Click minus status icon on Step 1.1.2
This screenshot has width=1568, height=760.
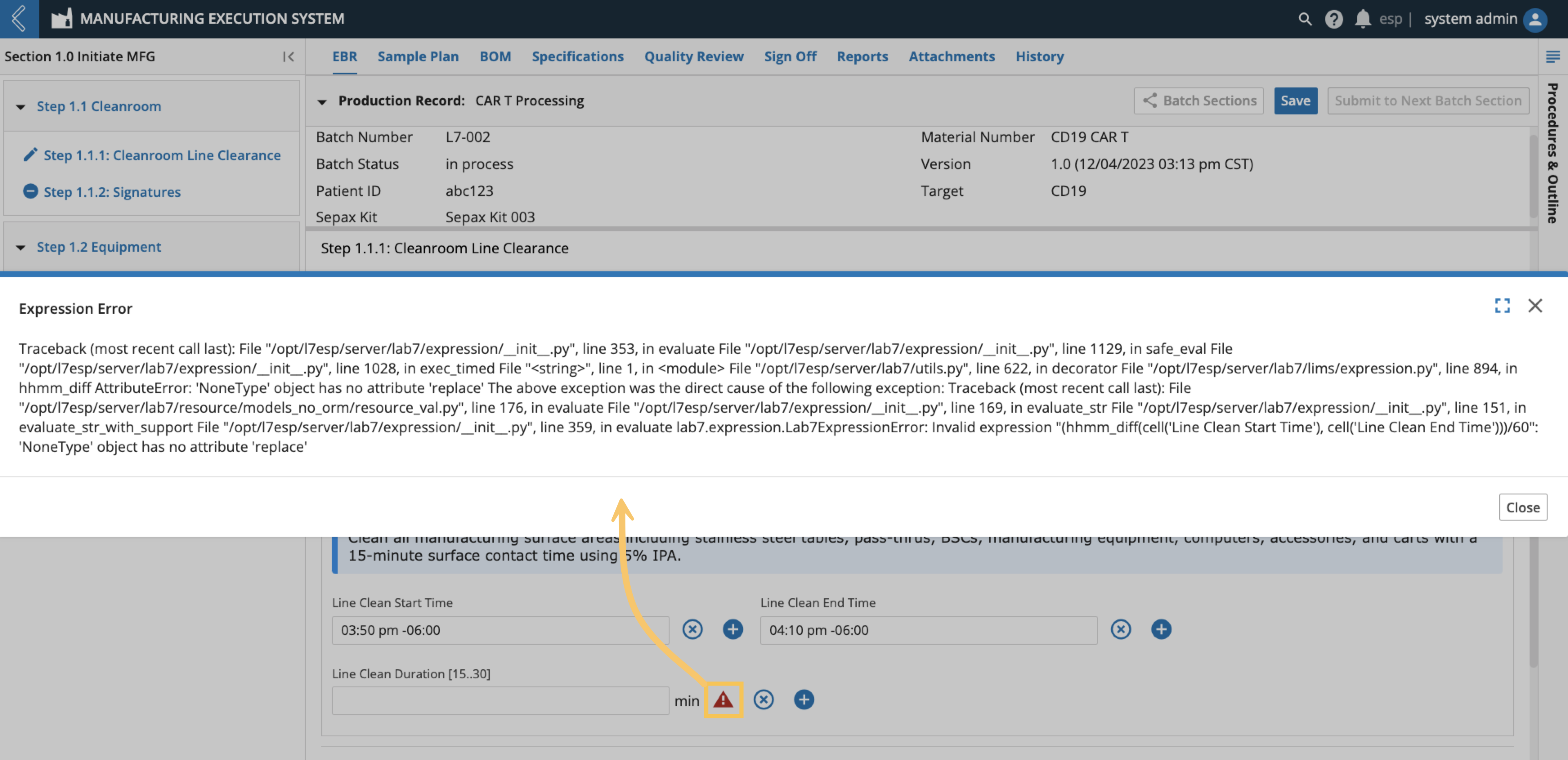click(x=30, y=191)
